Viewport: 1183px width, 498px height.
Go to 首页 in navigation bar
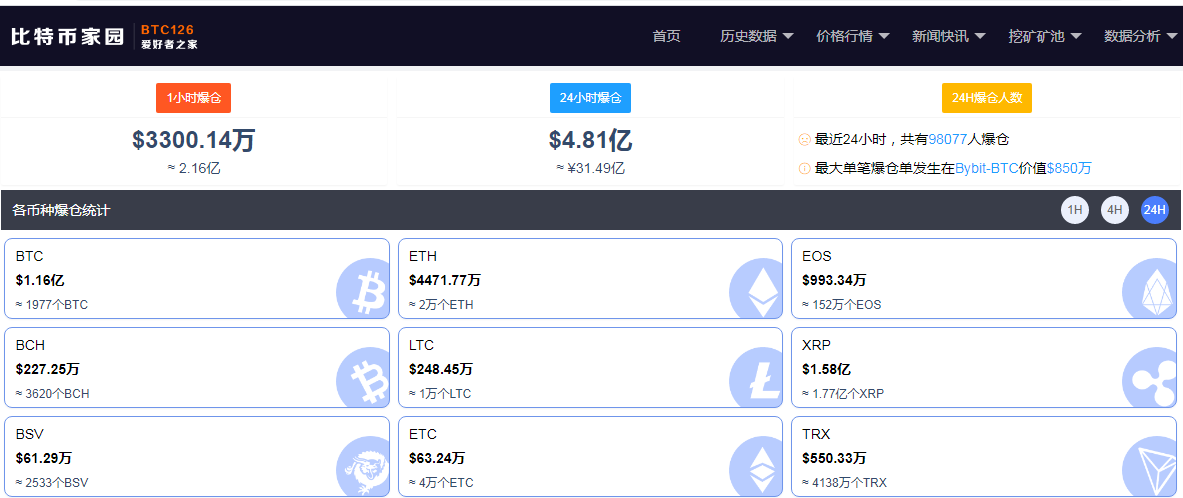coord(666,36)
